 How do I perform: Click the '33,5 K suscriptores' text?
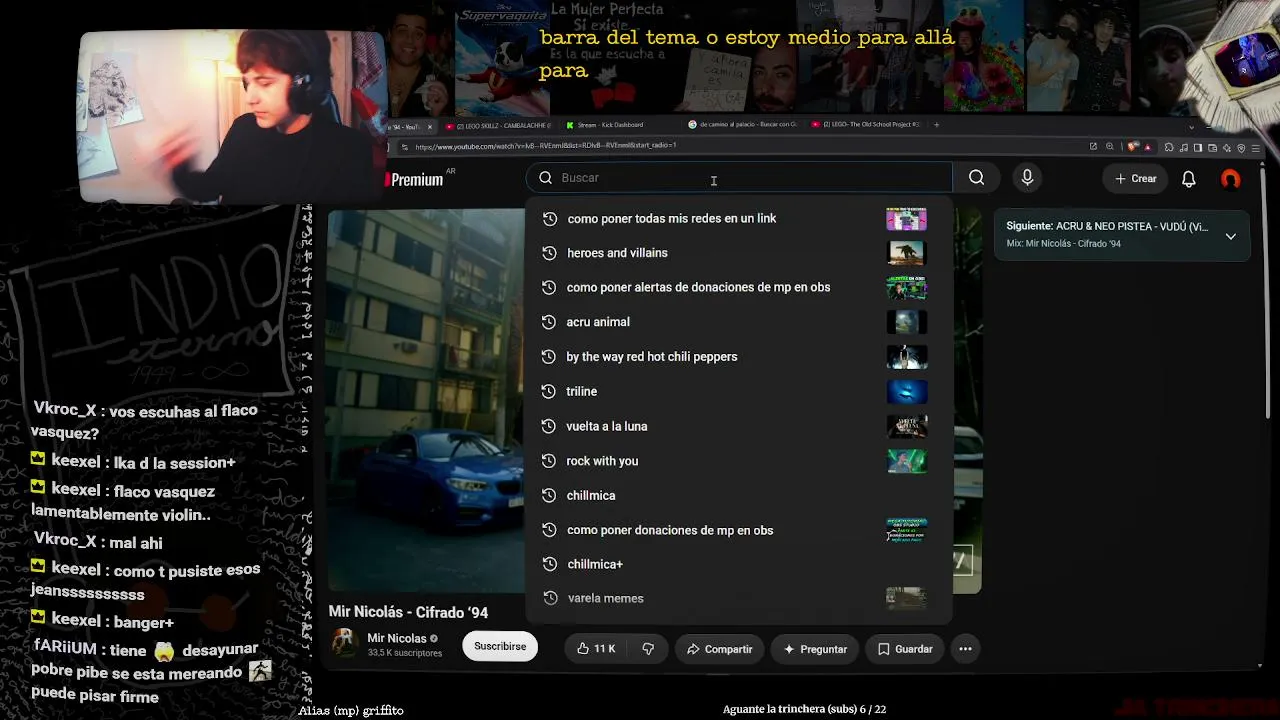click(405, 653)
